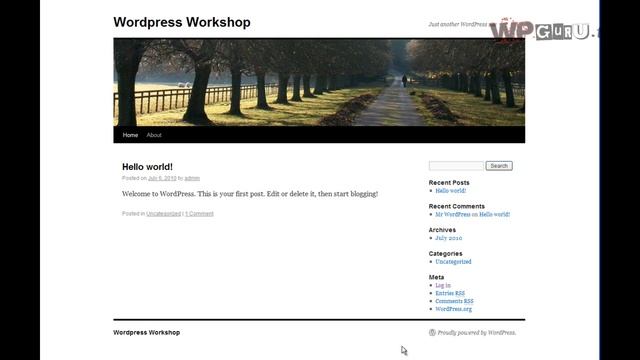
Task: Click the tree-lined path header image
Action: pyautogui.click(x=319, y=82)
